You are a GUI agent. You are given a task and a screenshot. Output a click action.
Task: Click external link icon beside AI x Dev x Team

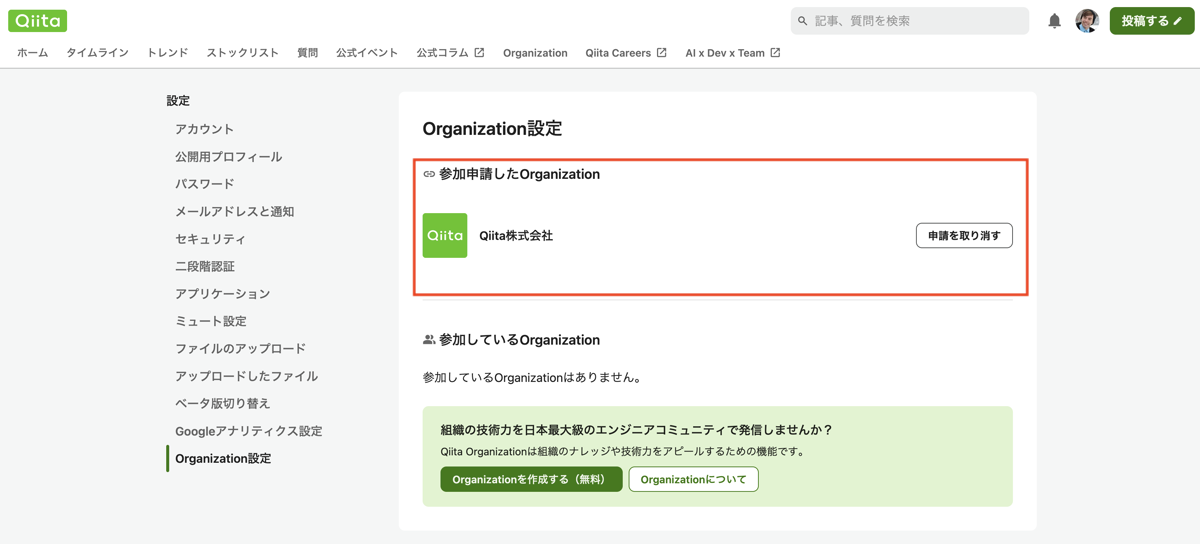point(775,53)
